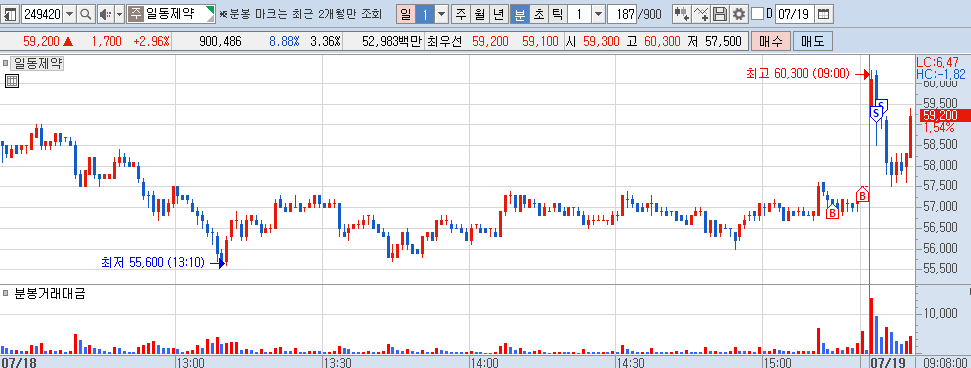Save chart with floppy disk icon
971x368 pixels.
click(720, 14)
